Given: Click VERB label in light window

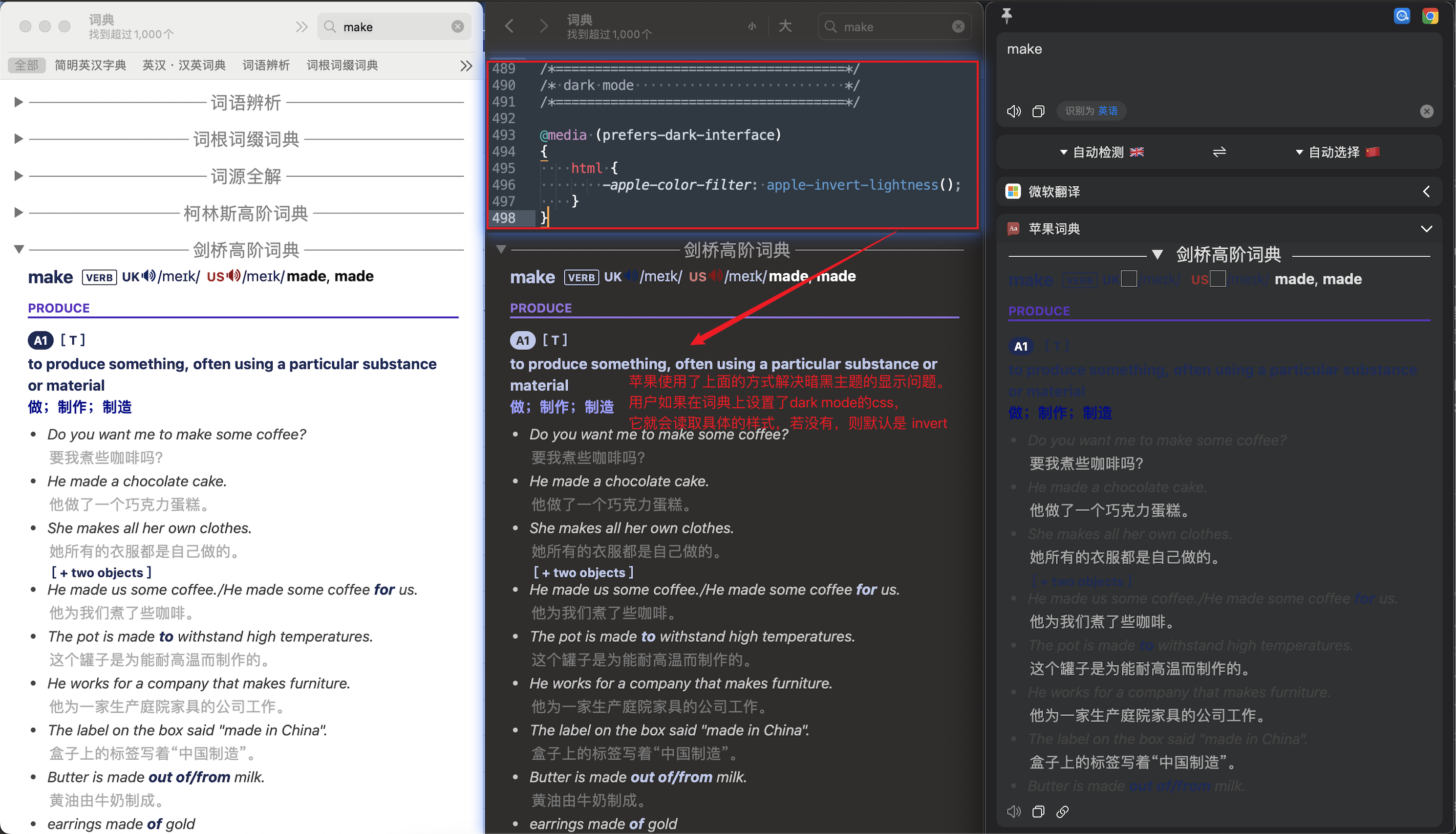Looking at the screenshot, I should click(100, 277).
